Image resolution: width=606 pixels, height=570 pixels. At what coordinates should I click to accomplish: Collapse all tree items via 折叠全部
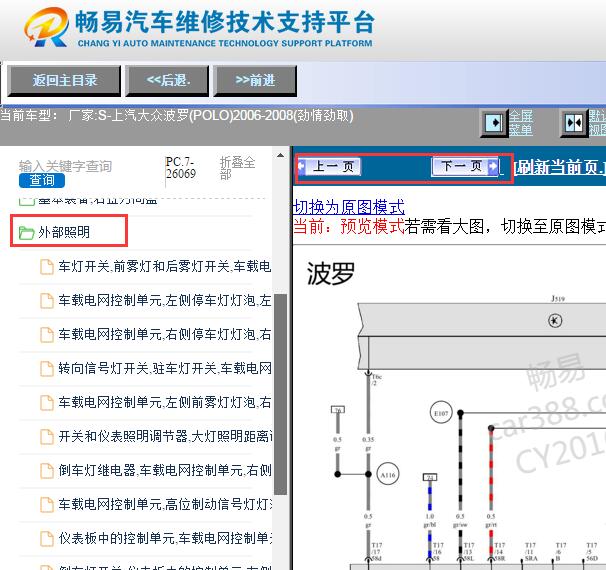[x=237, y=168]
